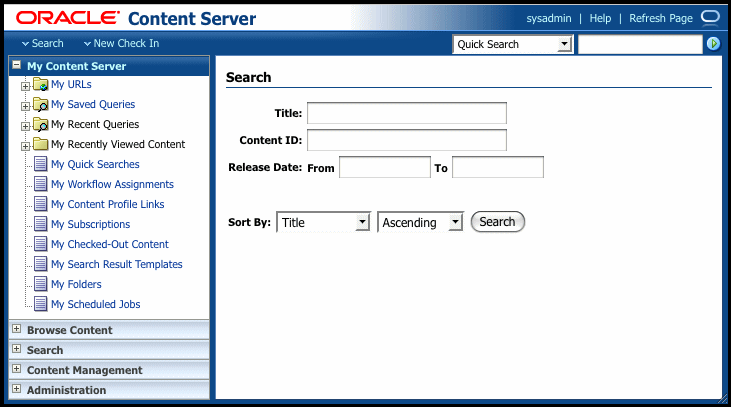Click the My Checked-Out Content page icon
The height and width of the screenshot is (407, 731).
[x=41, y=244]
